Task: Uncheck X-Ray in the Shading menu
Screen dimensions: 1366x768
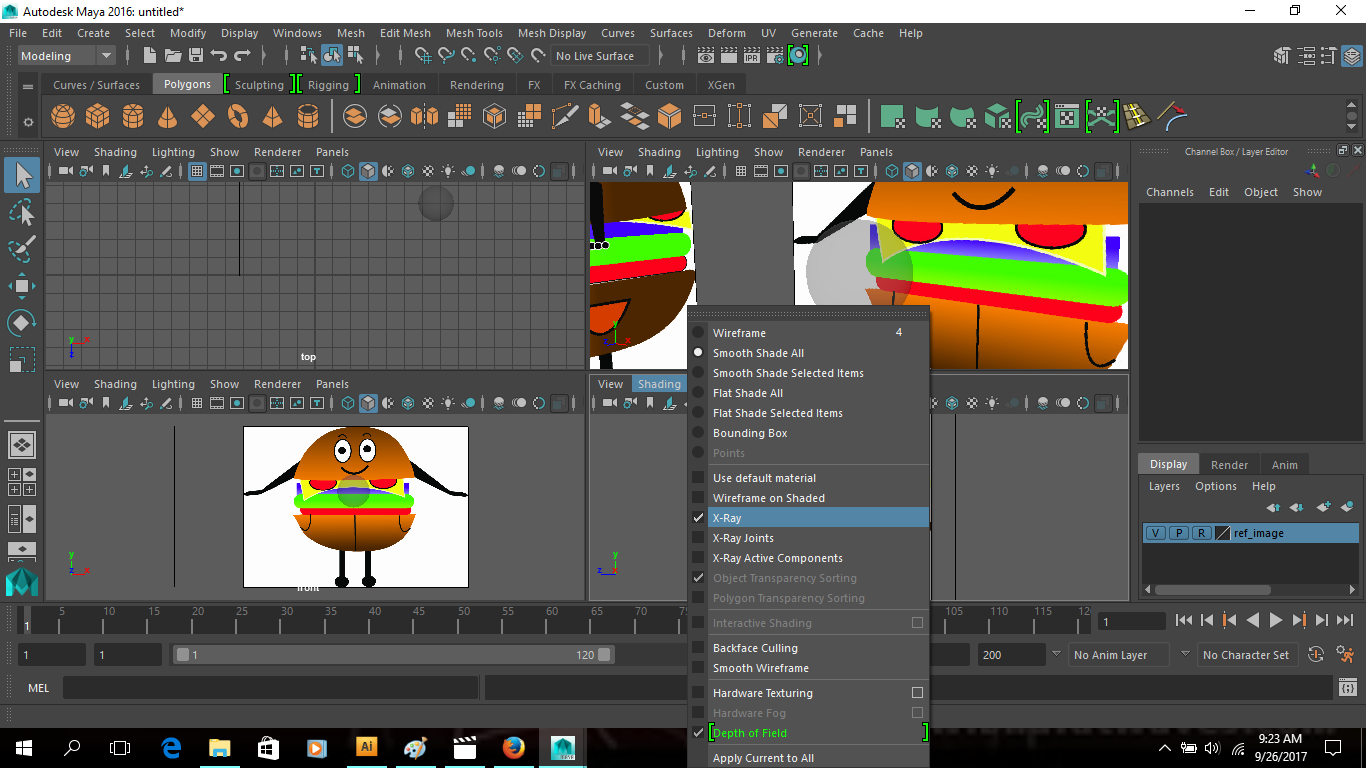Action: coord(727,518)
